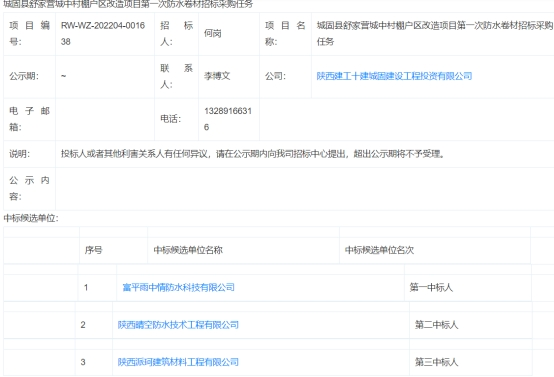Click the 说明 label

(19, 154)
